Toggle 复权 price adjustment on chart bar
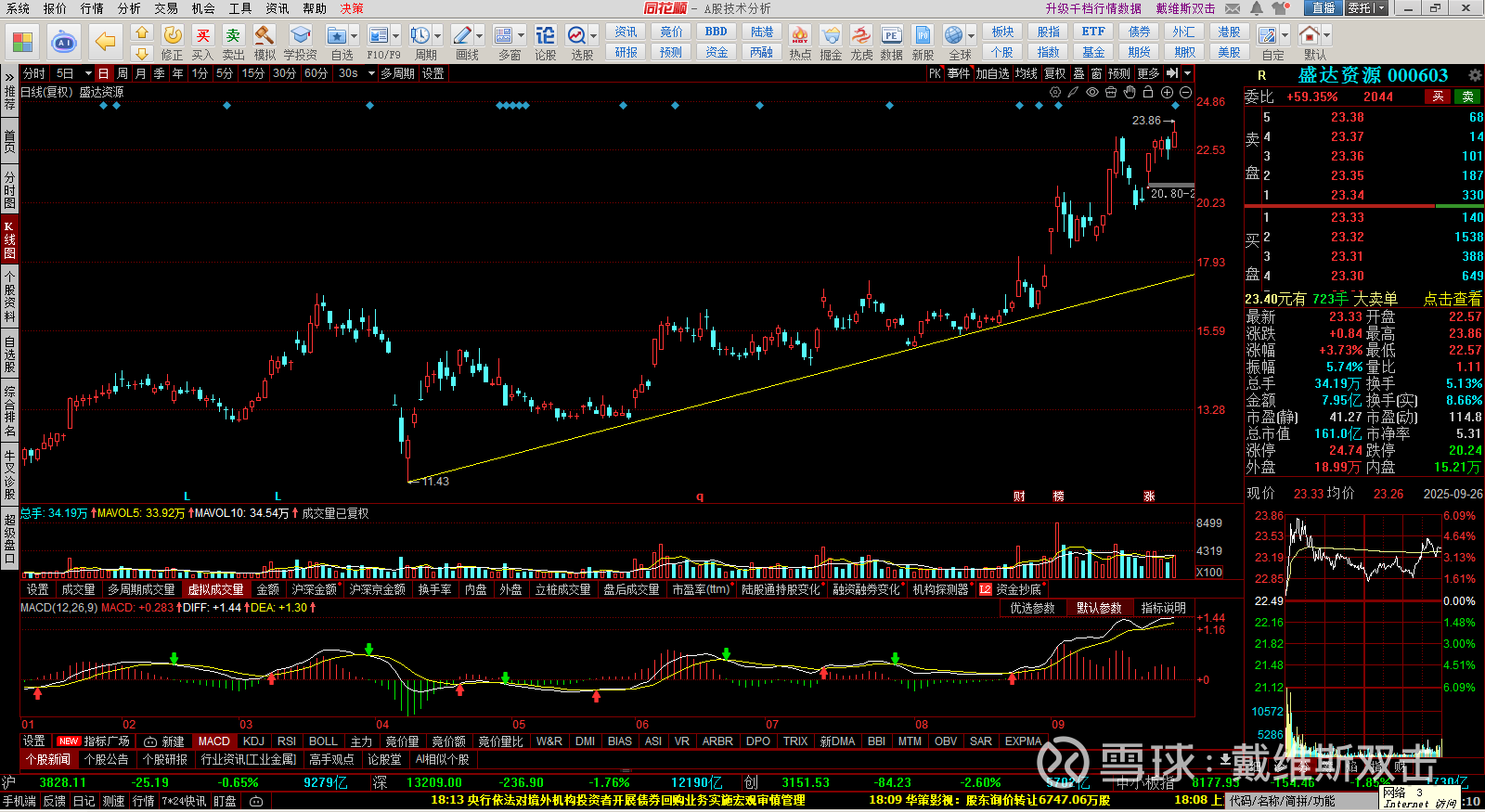 (x=1055, y=73)
